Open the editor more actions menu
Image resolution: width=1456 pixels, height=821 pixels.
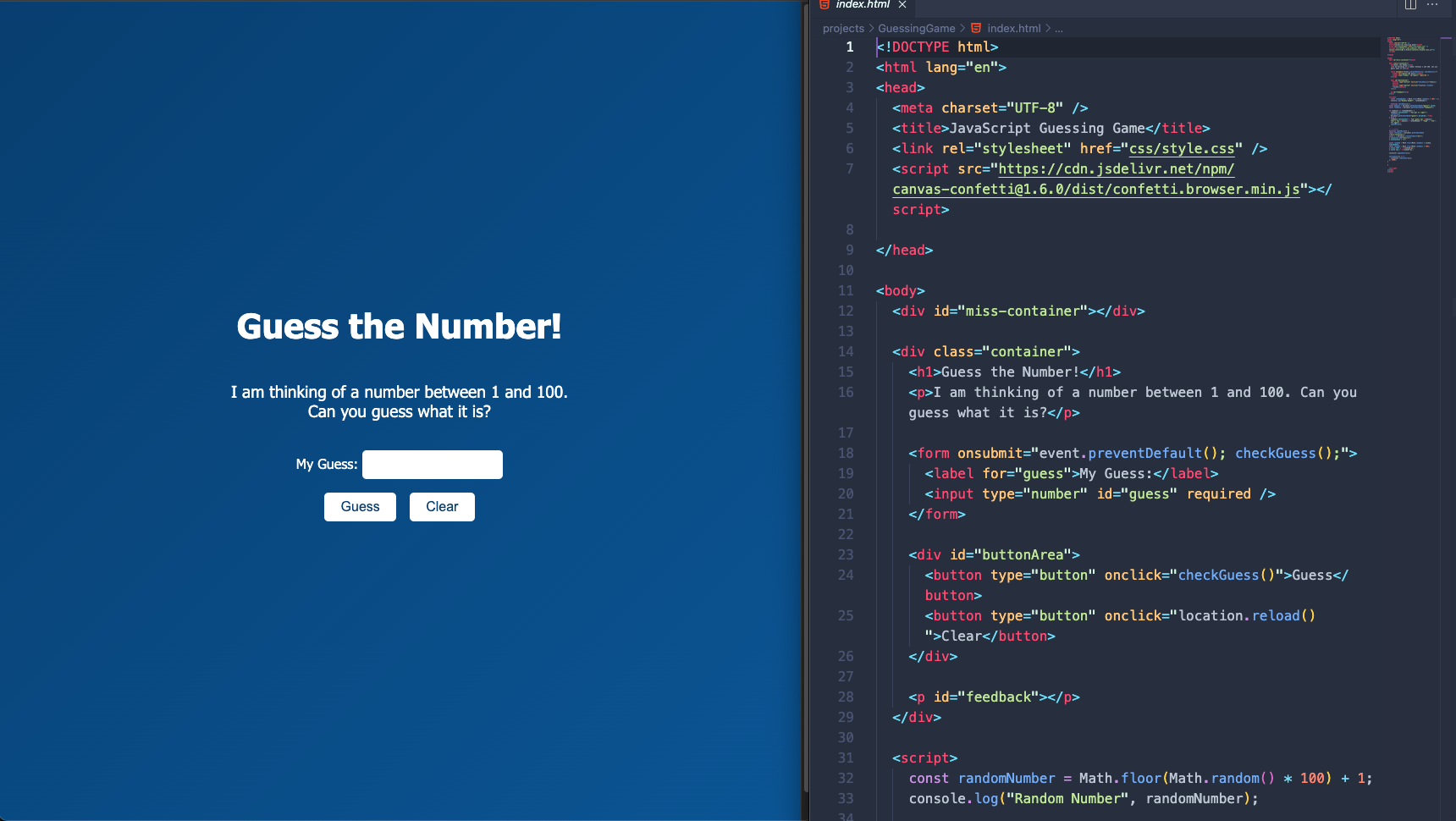point(1432,4)
